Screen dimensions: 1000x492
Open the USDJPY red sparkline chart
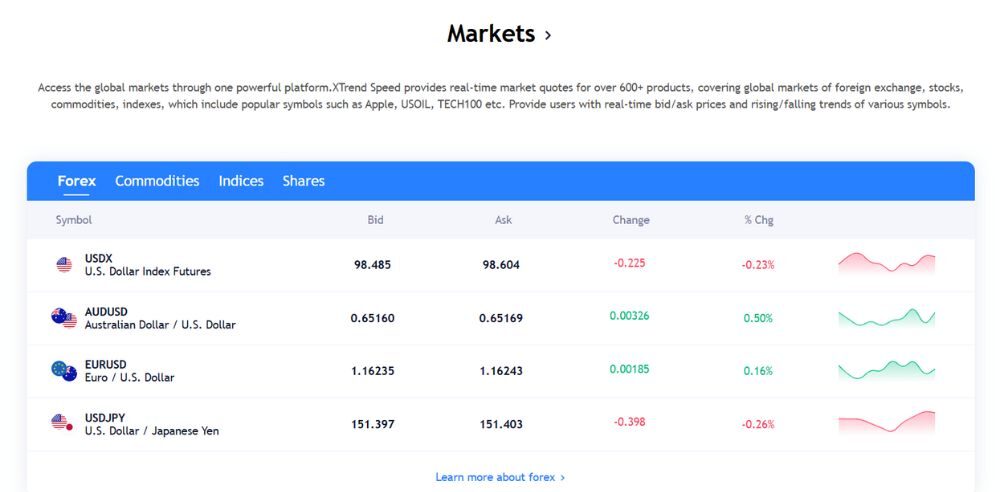click(x=886, y=422)
